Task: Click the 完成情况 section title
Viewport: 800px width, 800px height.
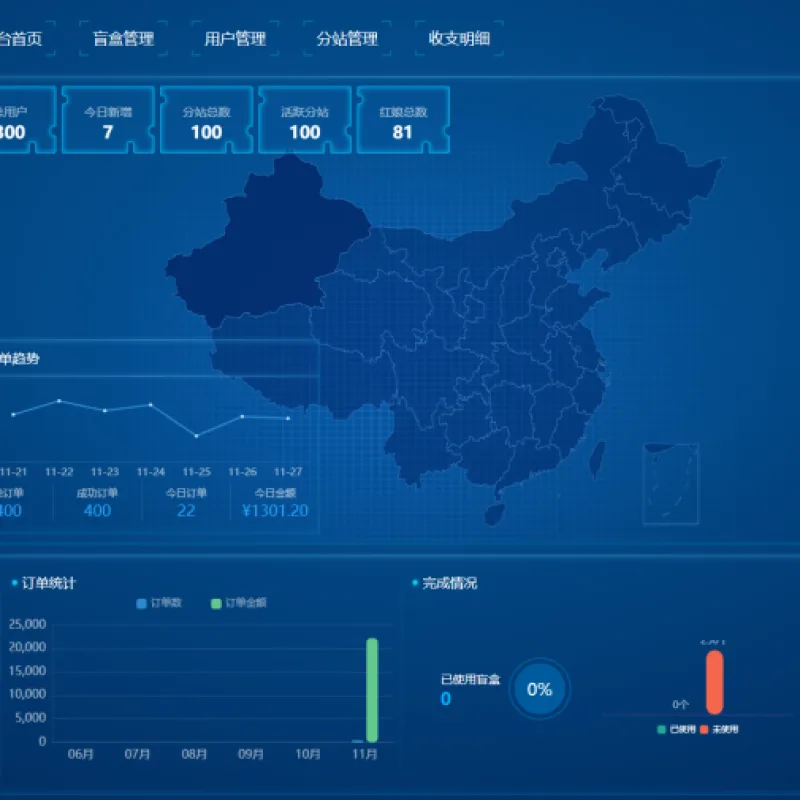Action: tap(449, 583)
